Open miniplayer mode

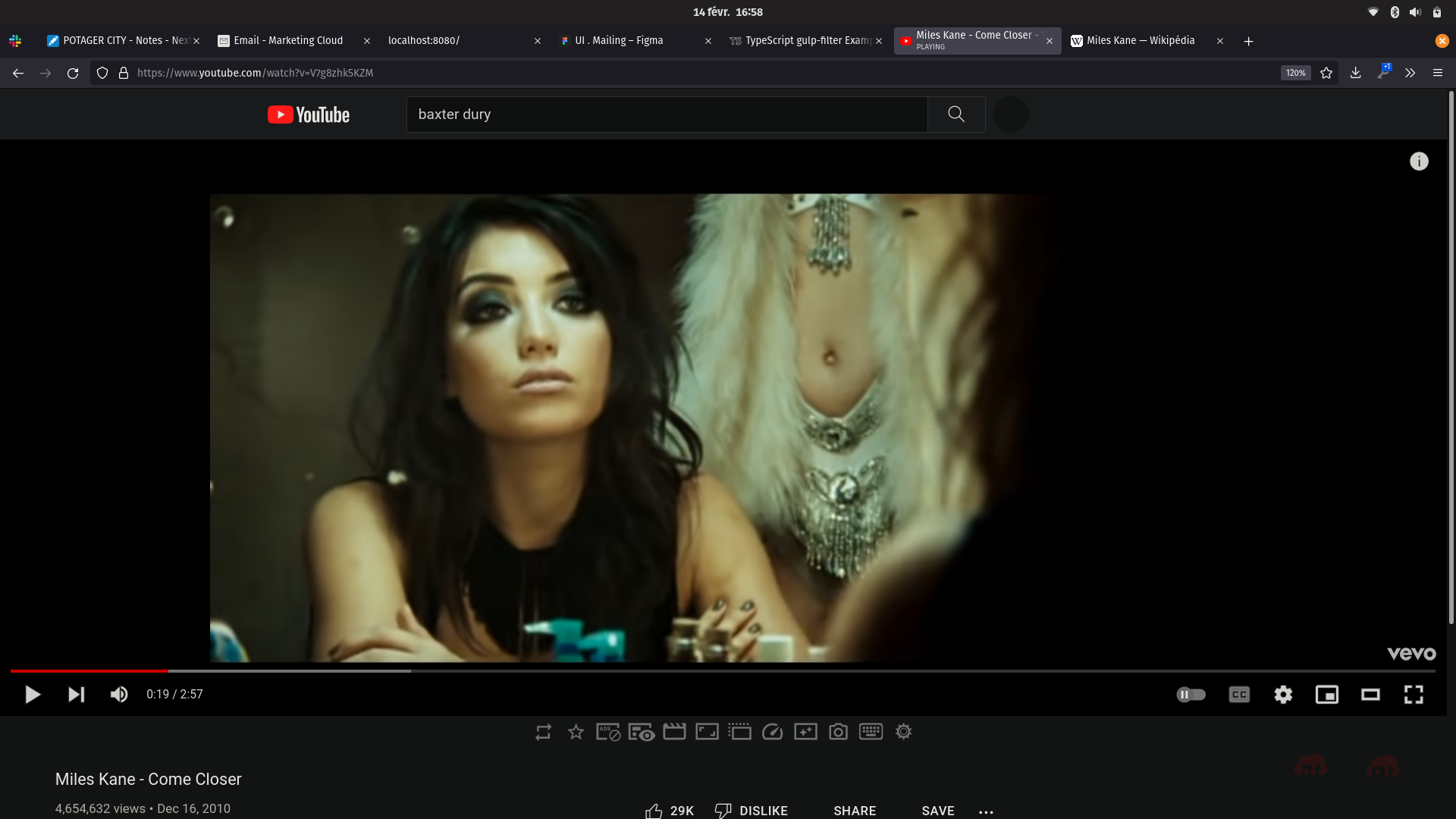coord(1327,695)
